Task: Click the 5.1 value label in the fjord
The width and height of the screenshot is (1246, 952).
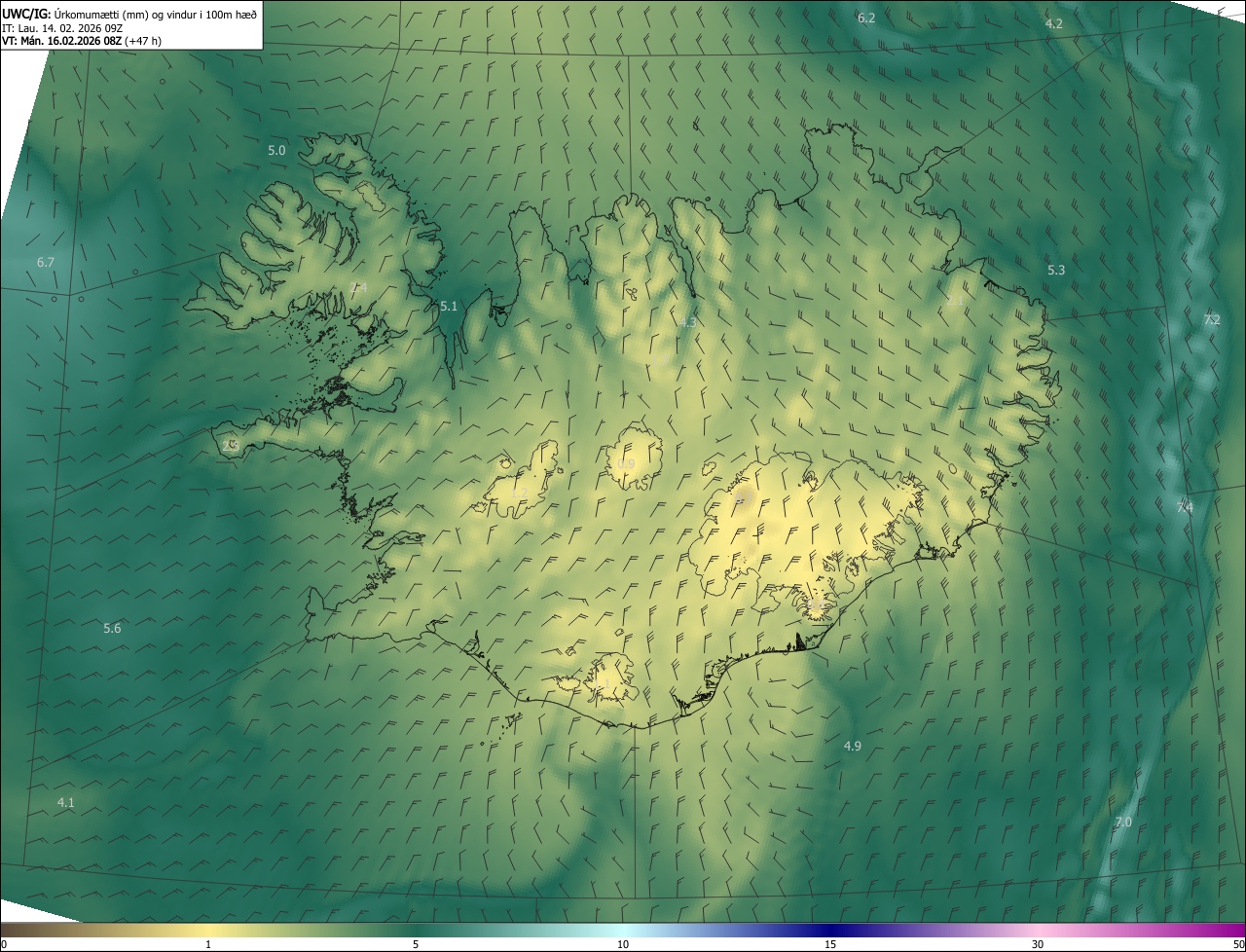Action: (x=449, y=307)
